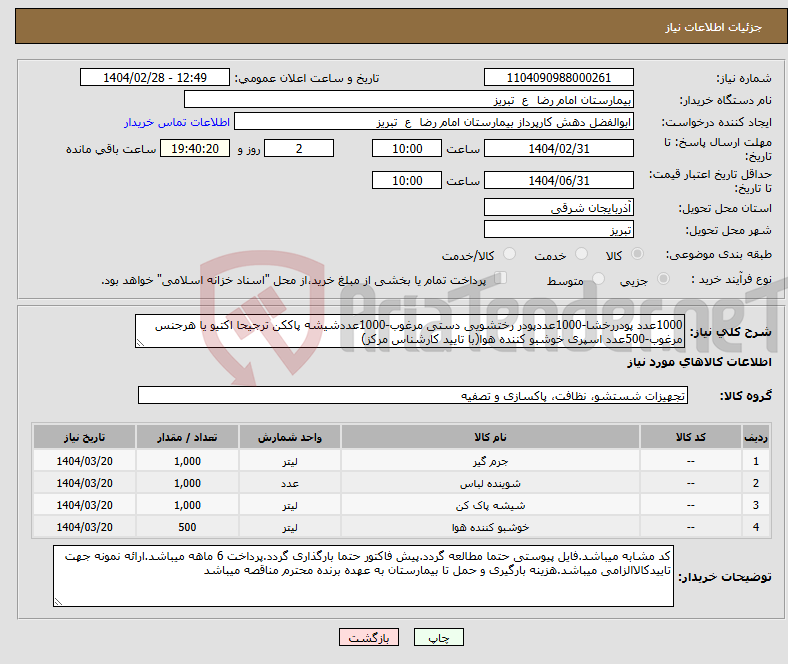Viewport: 788px width, 664px height.
Task: Click the بازگشت (back) button
Action: pos(369,637)
